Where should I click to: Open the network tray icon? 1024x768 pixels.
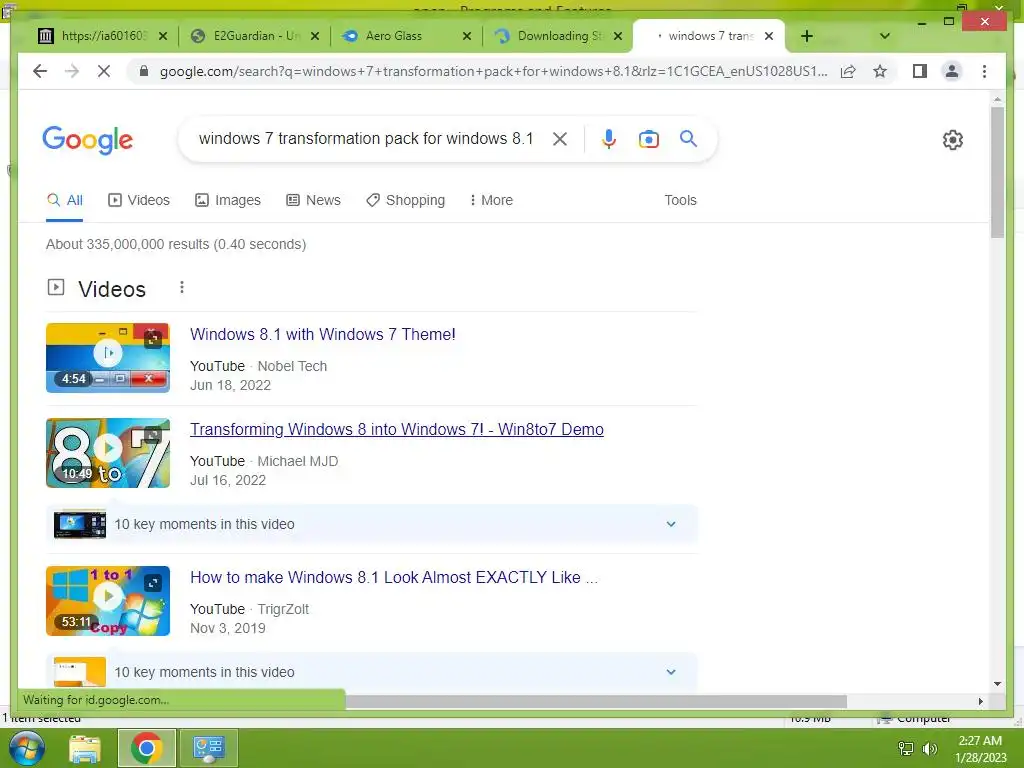tap(906, 748)
